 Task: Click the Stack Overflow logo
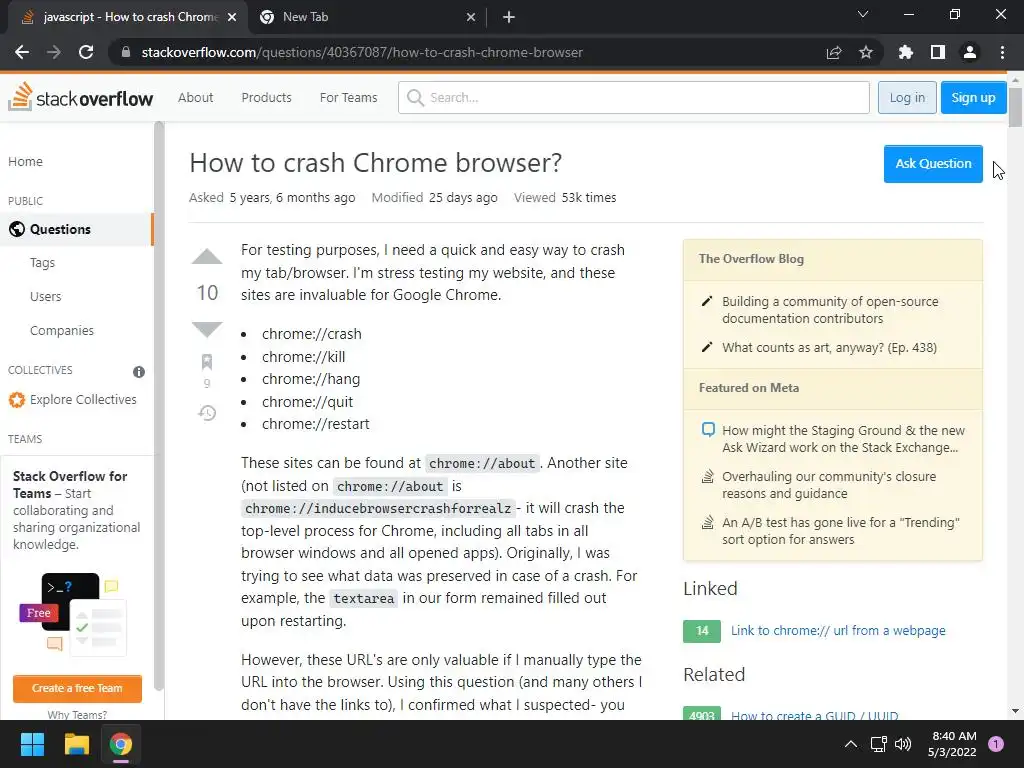click(x=81, y=97)
